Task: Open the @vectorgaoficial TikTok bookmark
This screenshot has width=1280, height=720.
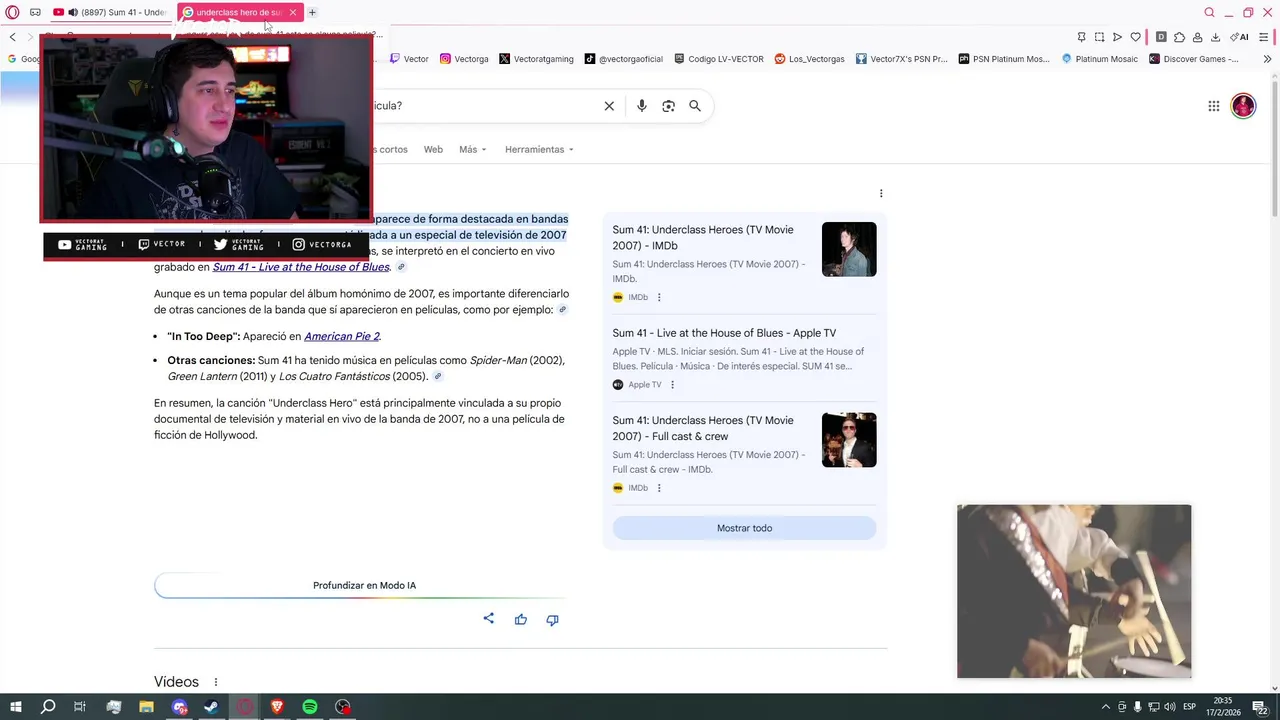Action: tap(624, 59)
